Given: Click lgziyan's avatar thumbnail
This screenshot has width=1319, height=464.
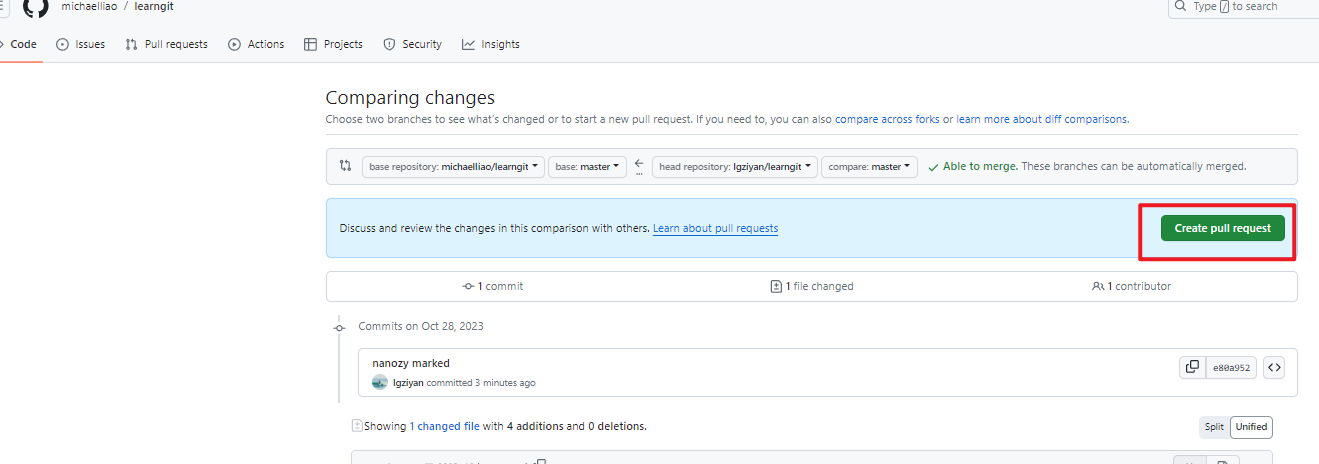Looking at the screenshot, I should 380,383.
